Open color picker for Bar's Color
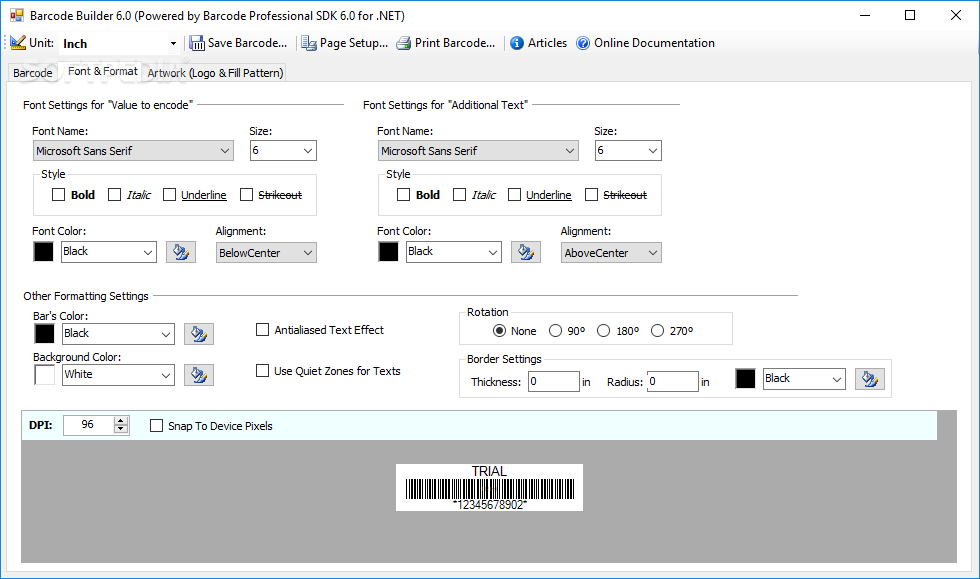The image size is (980, 579). [199, 334]
